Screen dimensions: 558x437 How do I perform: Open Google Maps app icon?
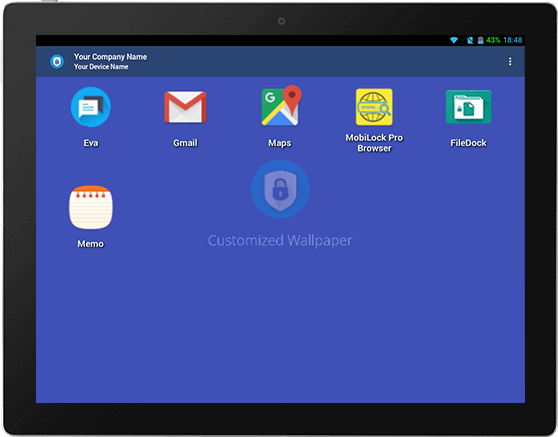[x=281, y=105]
